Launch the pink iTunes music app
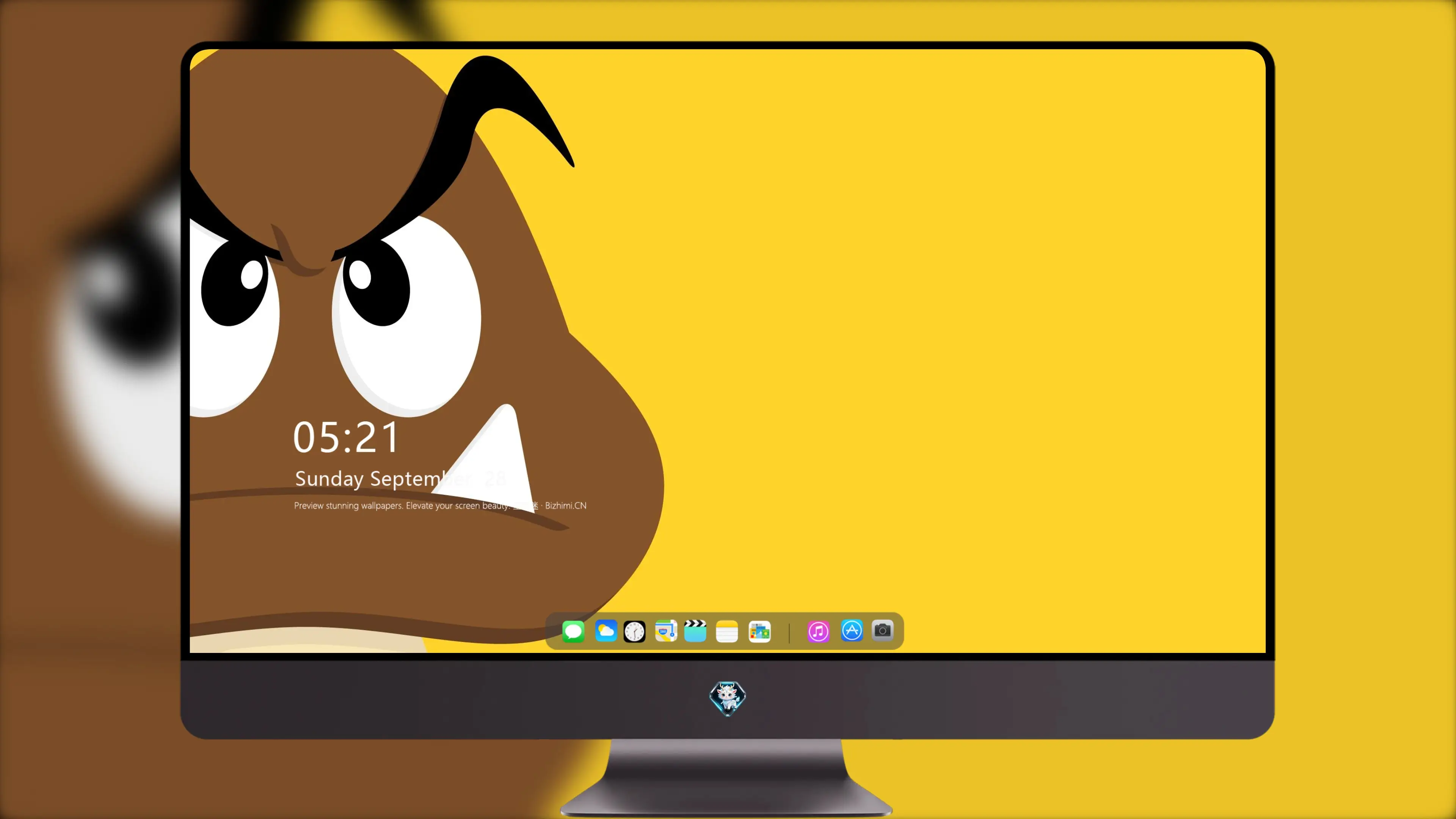The image size is (1456, 819). [819, 631]
